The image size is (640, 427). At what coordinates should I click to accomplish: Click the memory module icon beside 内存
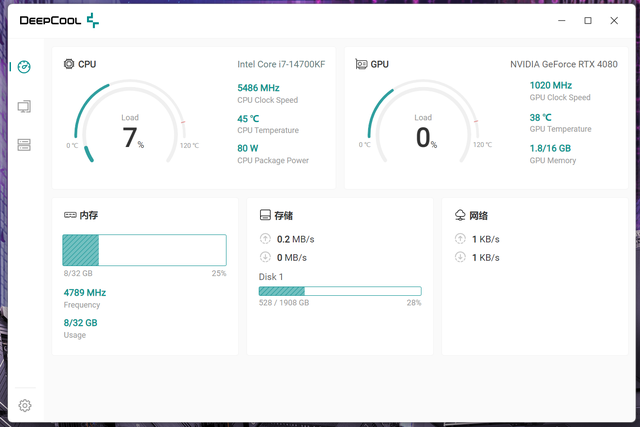click(70, 215)
